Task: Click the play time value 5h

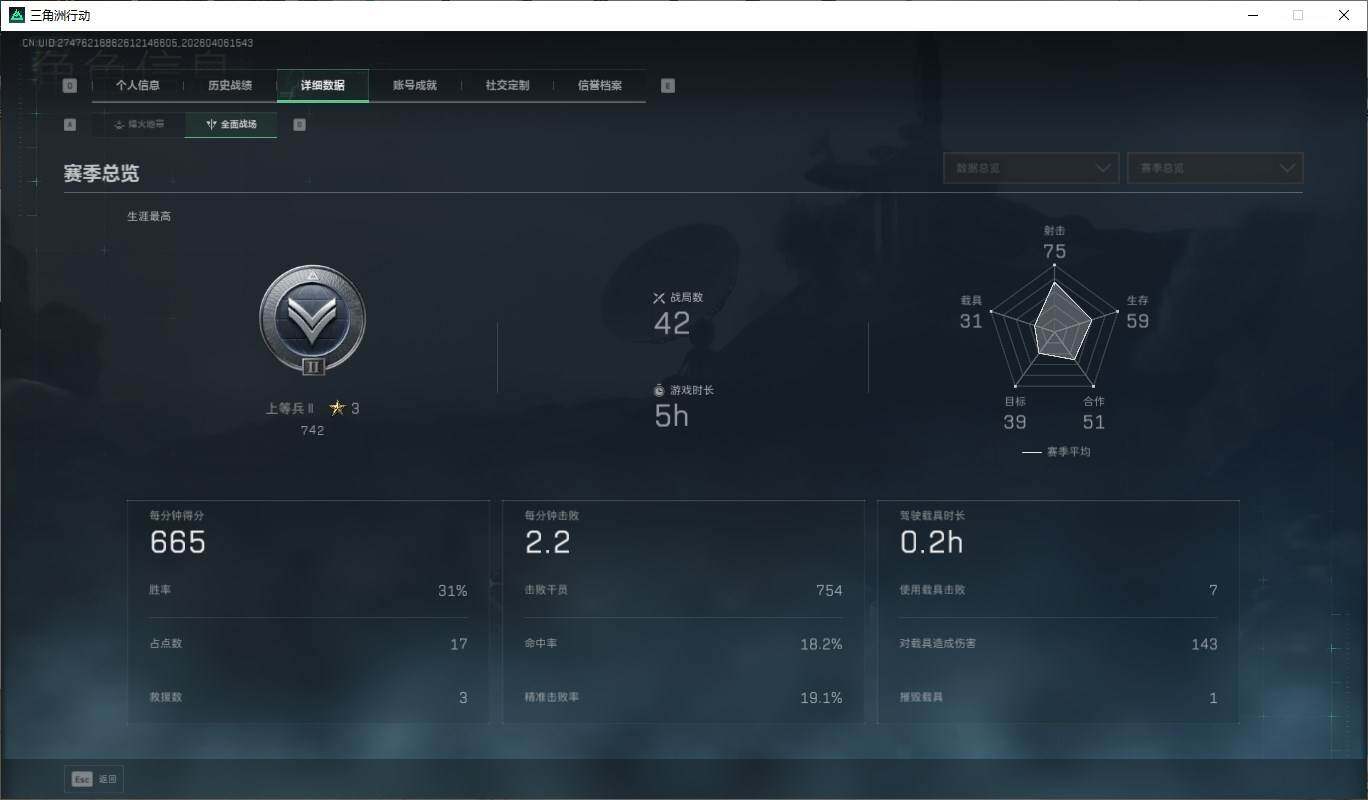Action: tap(672, 416)
